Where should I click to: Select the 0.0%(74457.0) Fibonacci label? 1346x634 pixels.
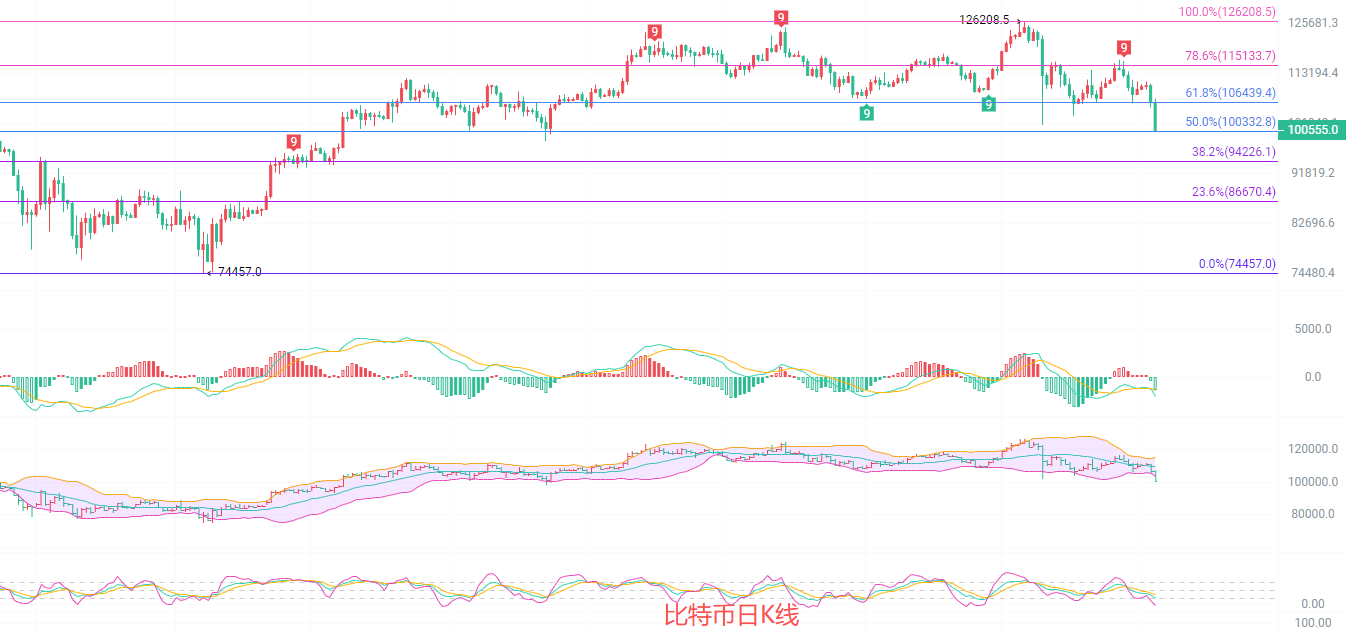(x=1236, y=264)
